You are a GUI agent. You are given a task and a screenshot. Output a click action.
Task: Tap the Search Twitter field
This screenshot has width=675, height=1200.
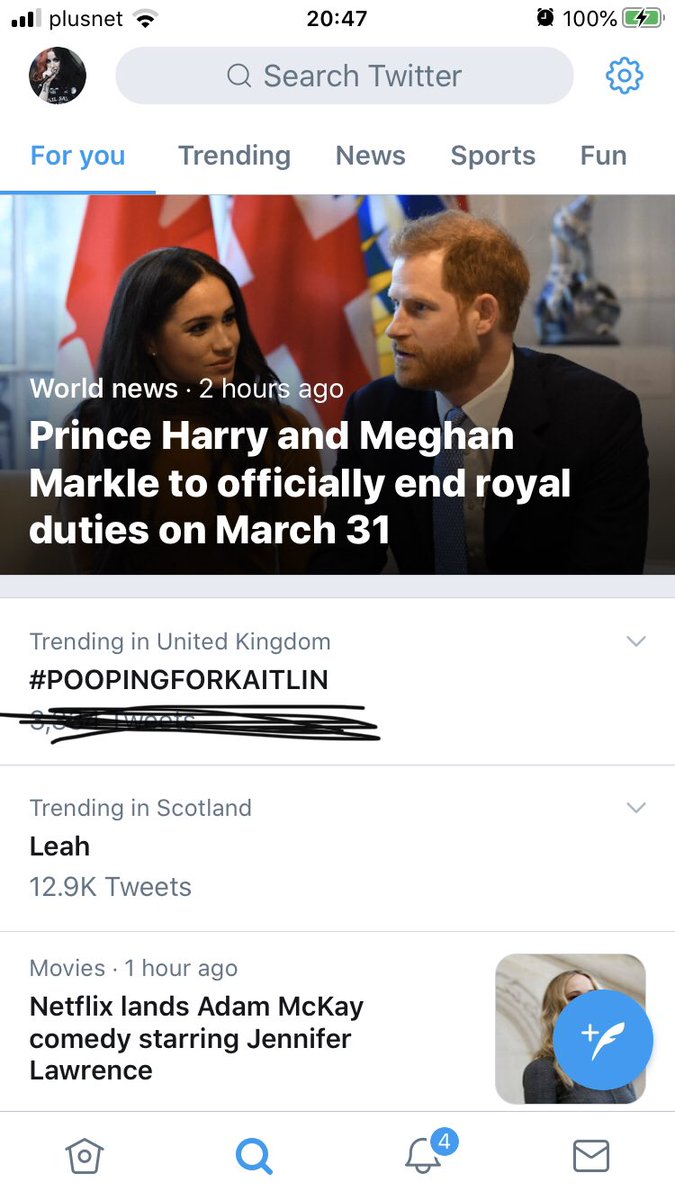(345, 76)
